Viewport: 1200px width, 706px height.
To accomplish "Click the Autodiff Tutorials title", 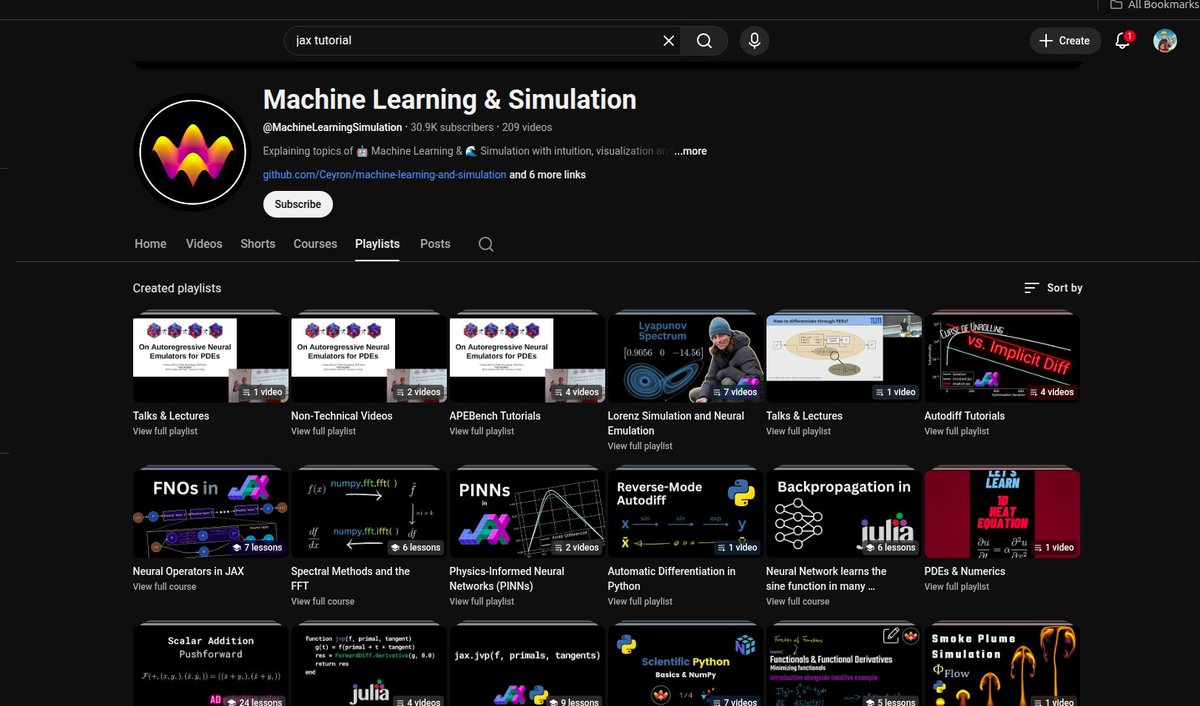I will click(x=965, y=416).
